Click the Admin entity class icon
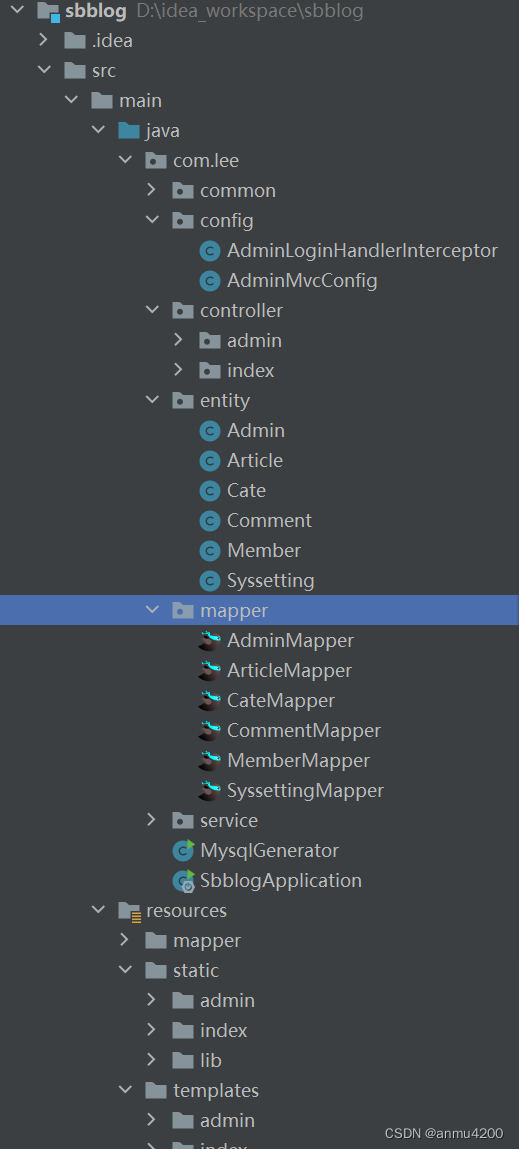Screen dimensions: 519x1149 [210, 431]
